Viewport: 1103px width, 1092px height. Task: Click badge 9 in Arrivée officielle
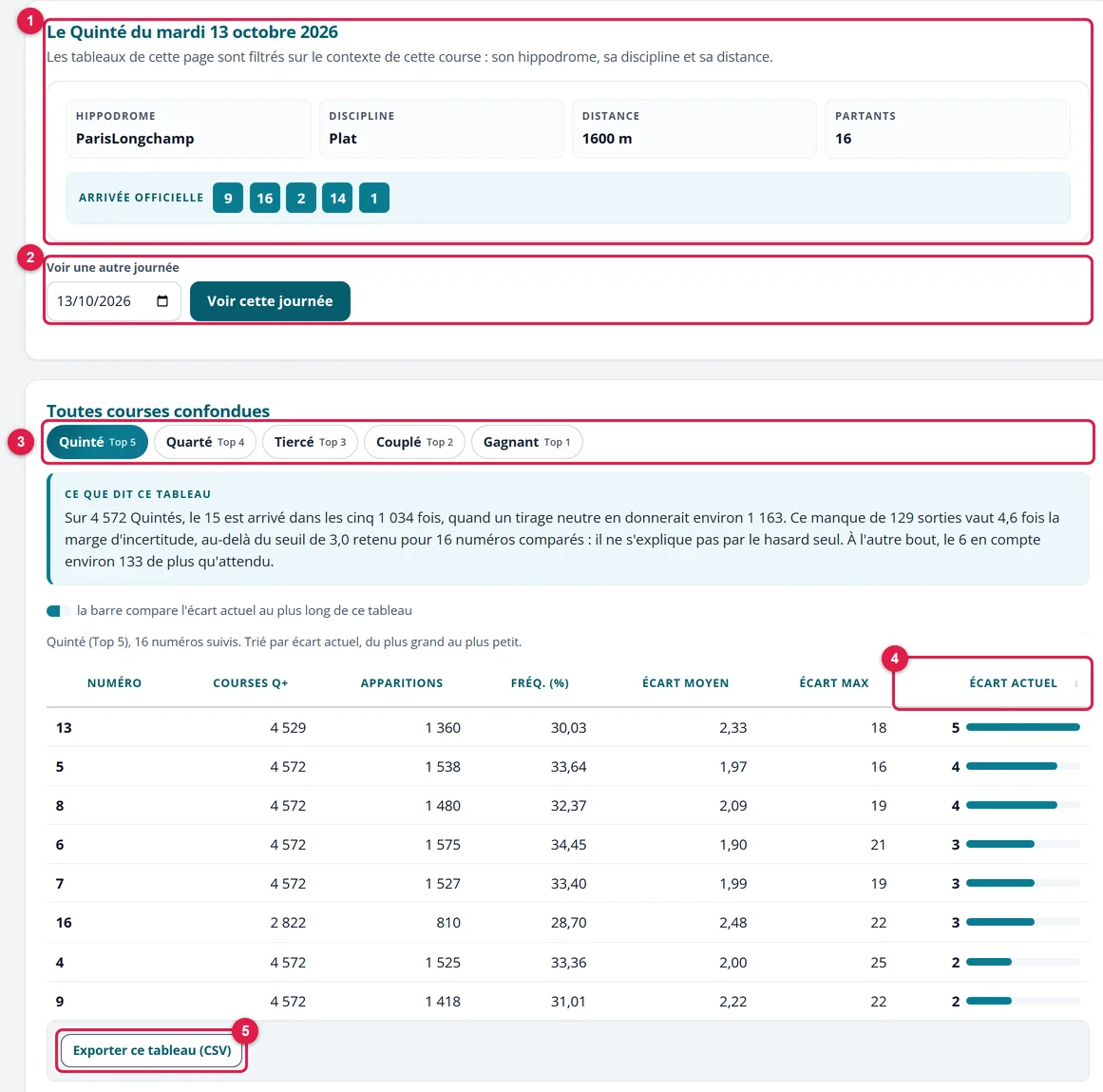coord(228,198)
